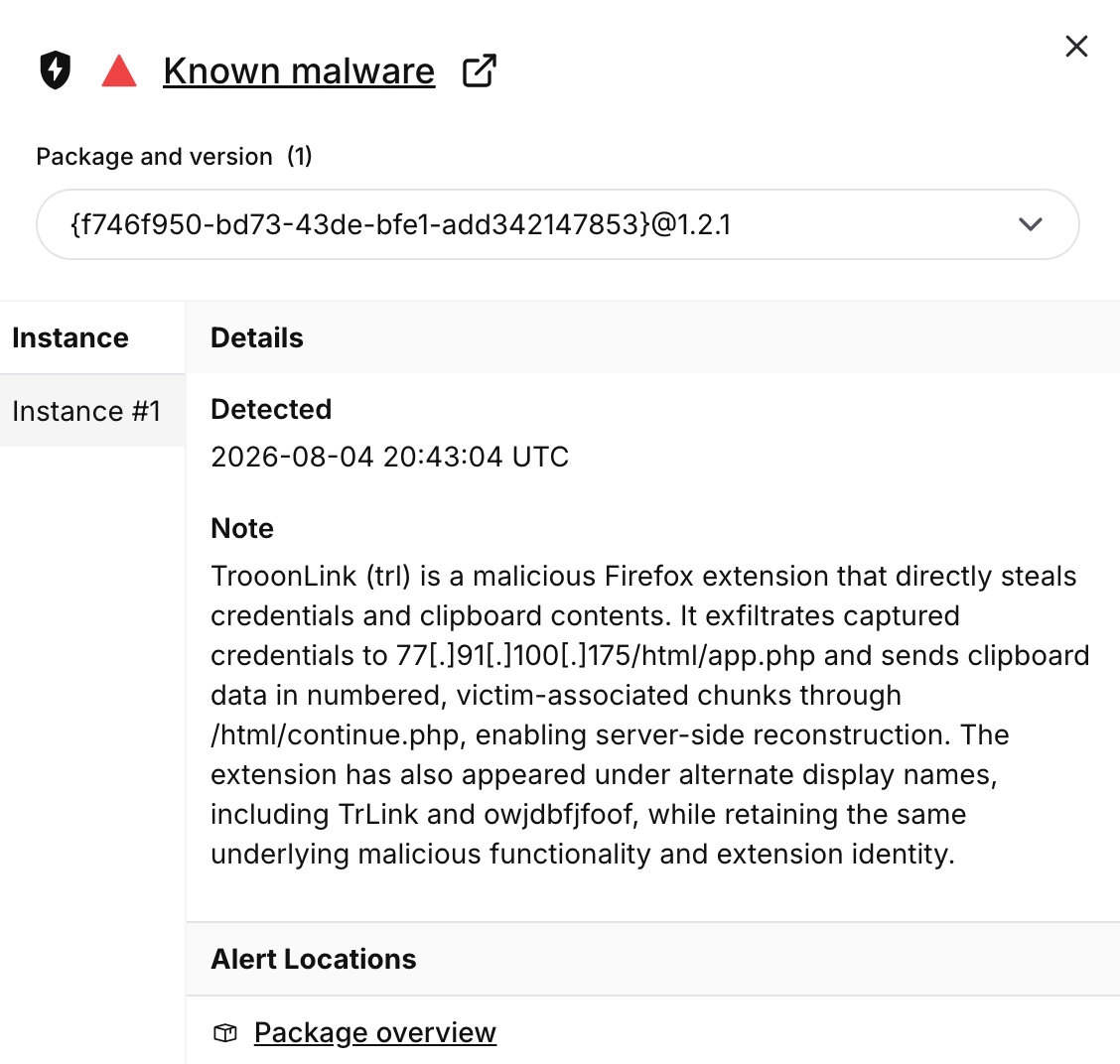Open the Package overview link
This screenshot has height=1064, width=1120.
[x=375, y=1032]
